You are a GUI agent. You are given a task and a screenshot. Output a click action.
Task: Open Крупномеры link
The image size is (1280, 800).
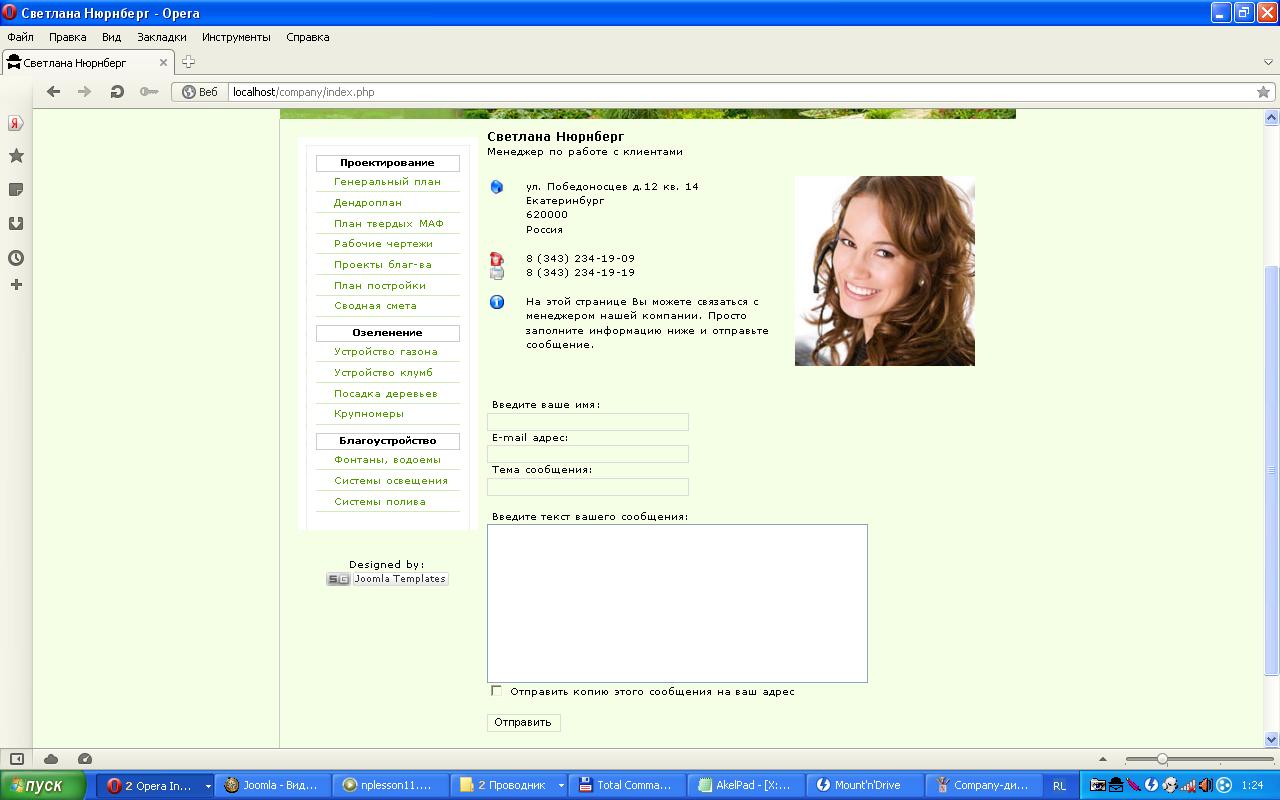pos(369,414)
